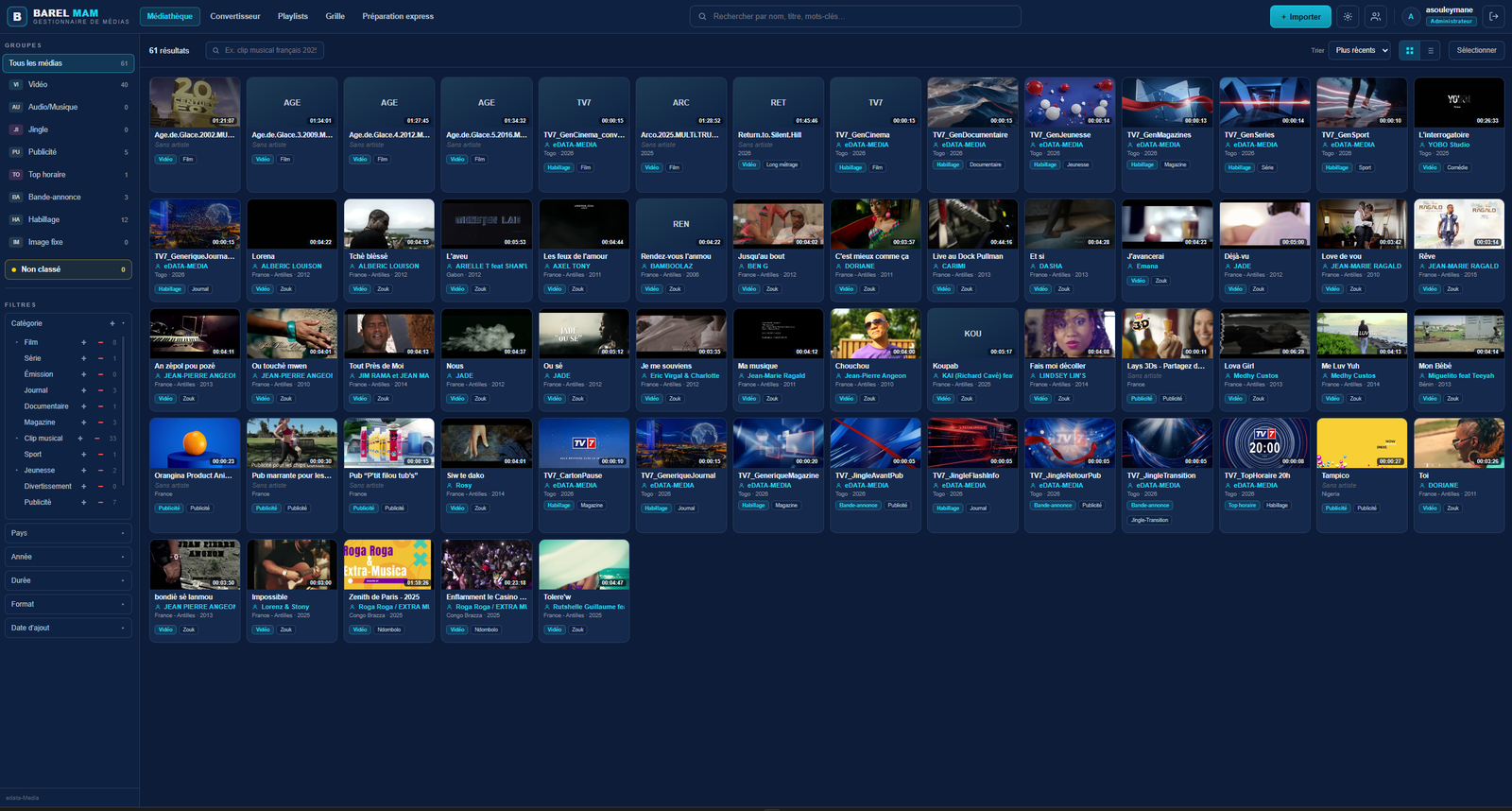Select the PU badge for Publicité group
The image size is (1512, 811).
(x=16, y=152)
